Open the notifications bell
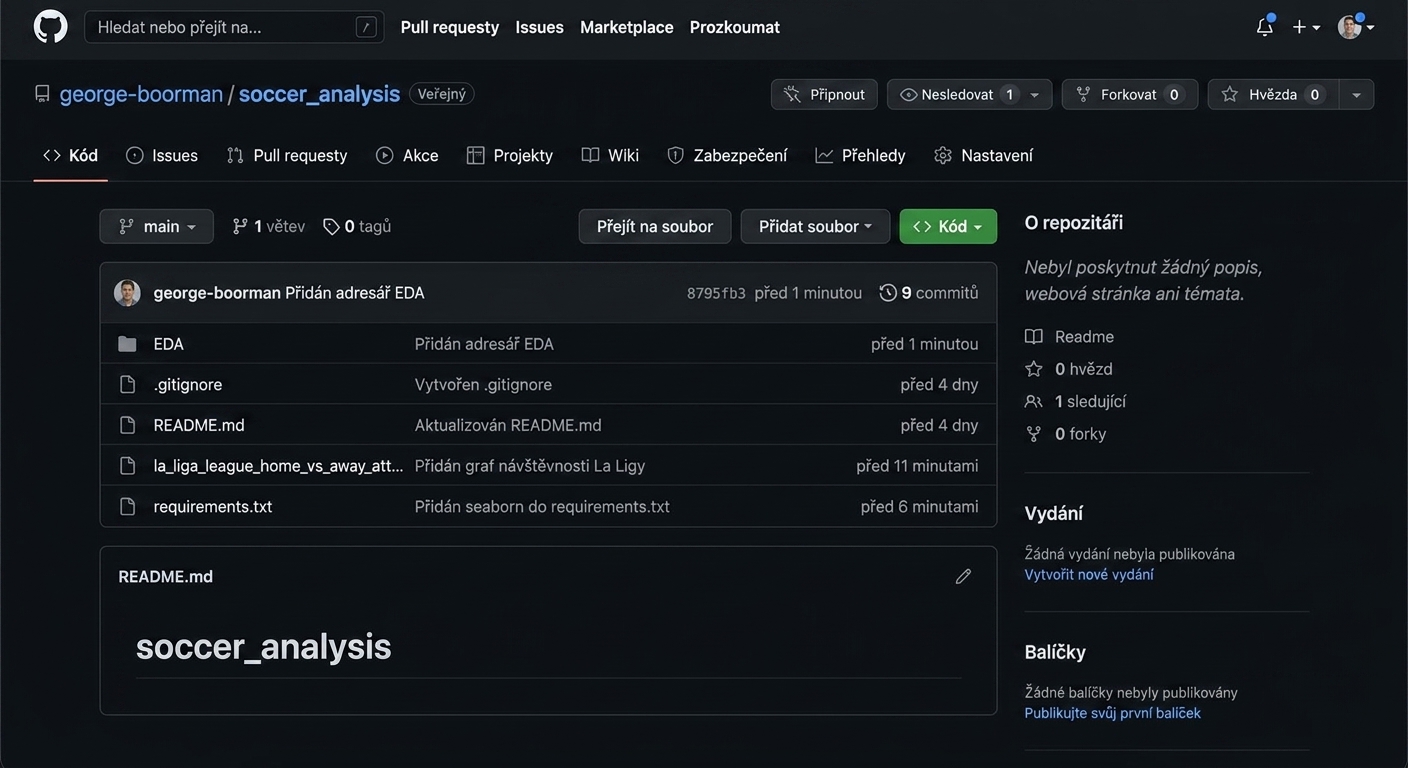 pos(1265,27)
